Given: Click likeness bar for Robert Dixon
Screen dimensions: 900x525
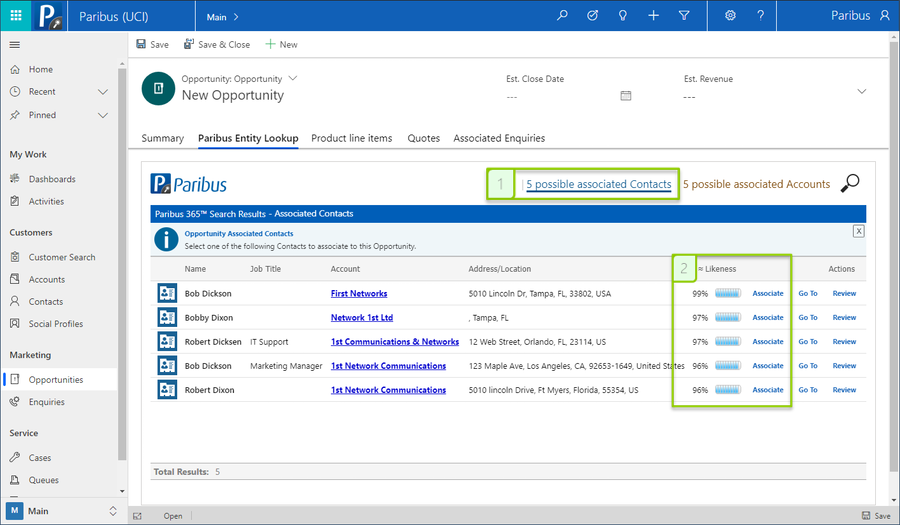Looking at the screenshot, I should click(728, 390).
